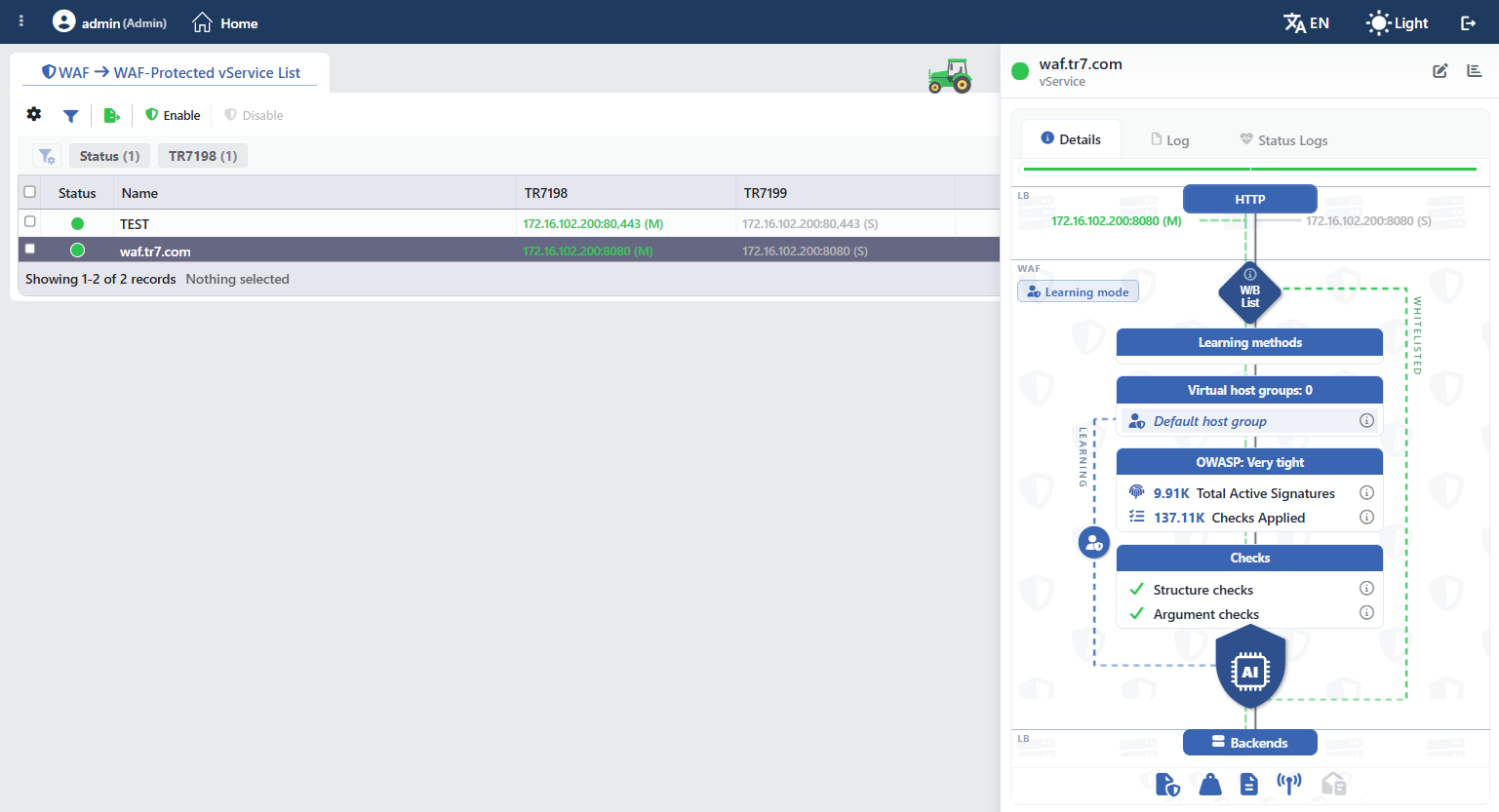Open filter settings funnel-gear icon
The height and width of the screenshot is (812, 1499).
[47, 156]
